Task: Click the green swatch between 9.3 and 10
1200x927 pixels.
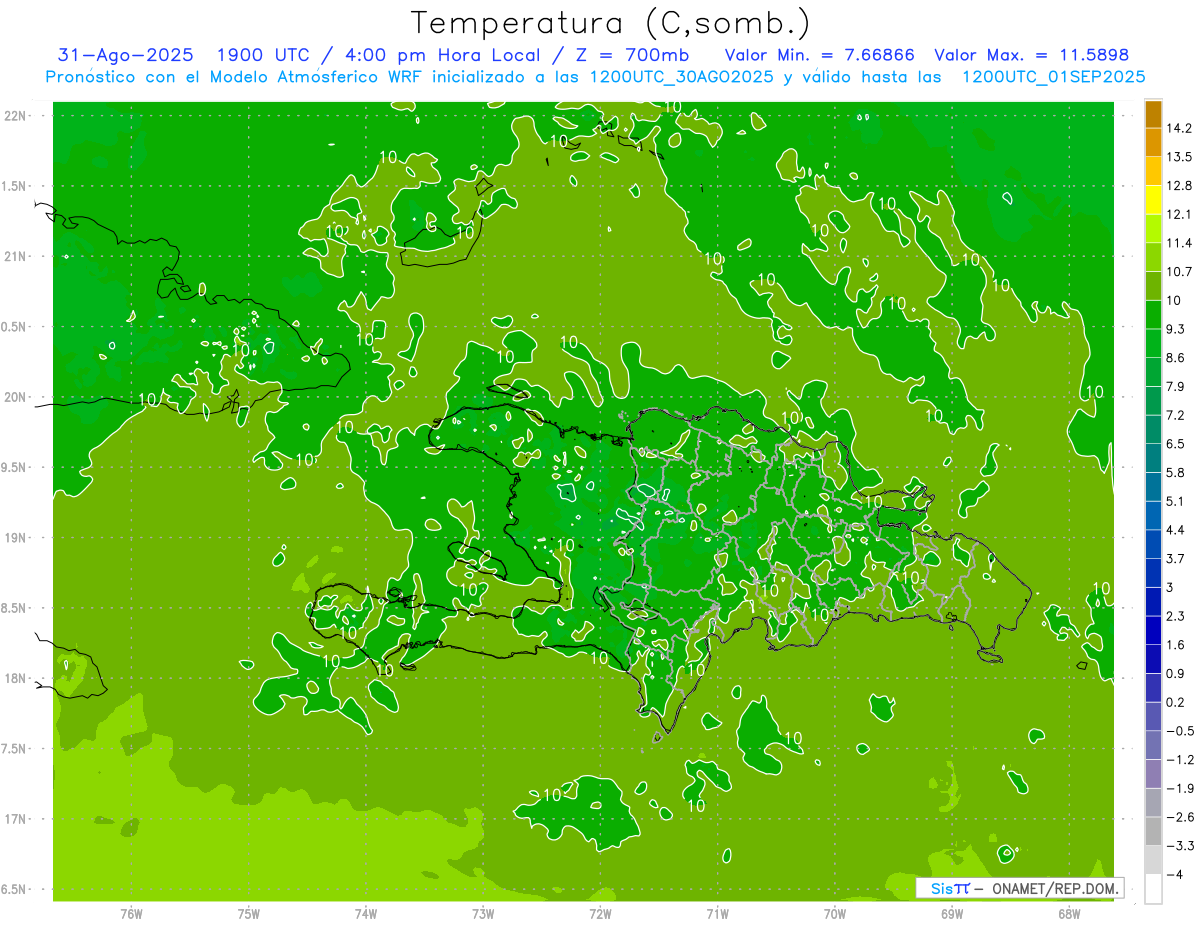Action: pyautogui.click(x=1153, y=314)
